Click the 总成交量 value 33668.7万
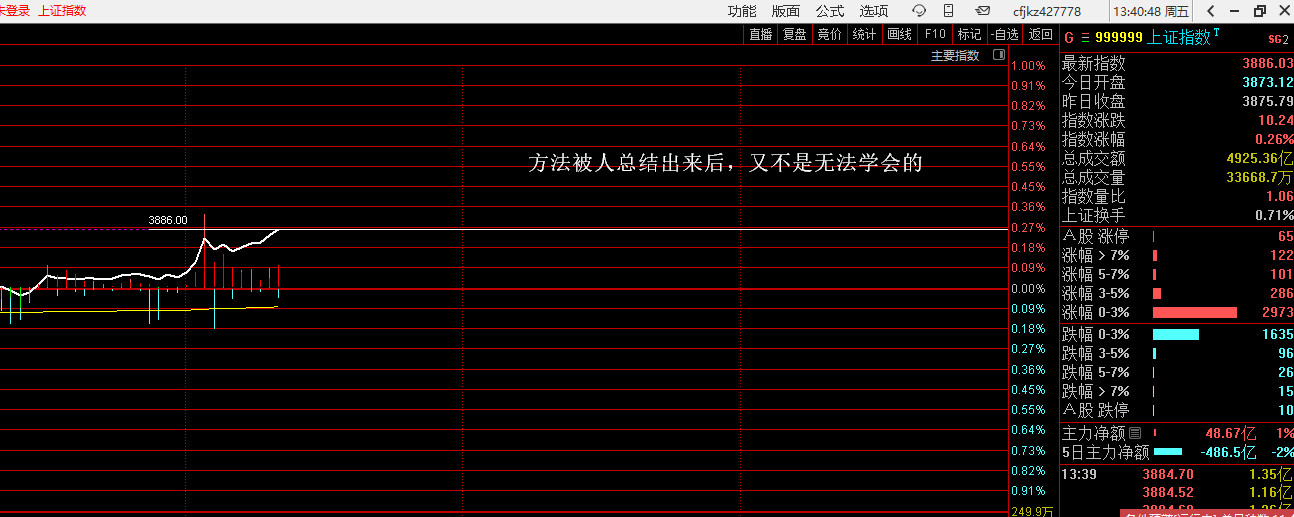 coord(1260,177)
